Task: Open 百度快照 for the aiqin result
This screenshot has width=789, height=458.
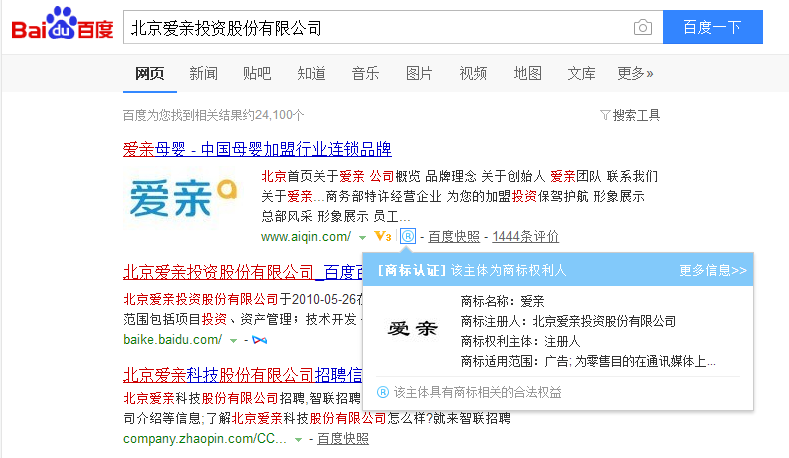Action: [x=454, y=237]
